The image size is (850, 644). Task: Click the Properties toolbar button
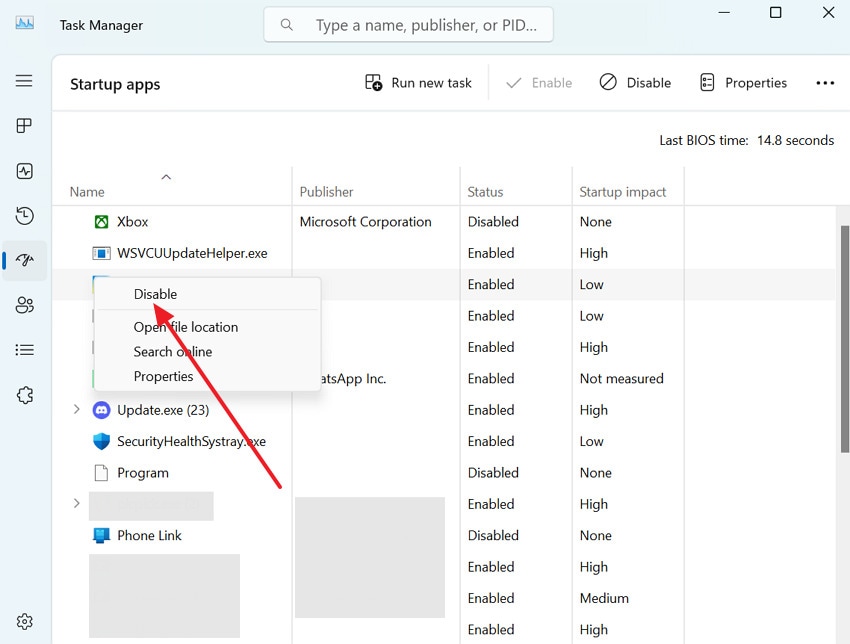(743, 82)
